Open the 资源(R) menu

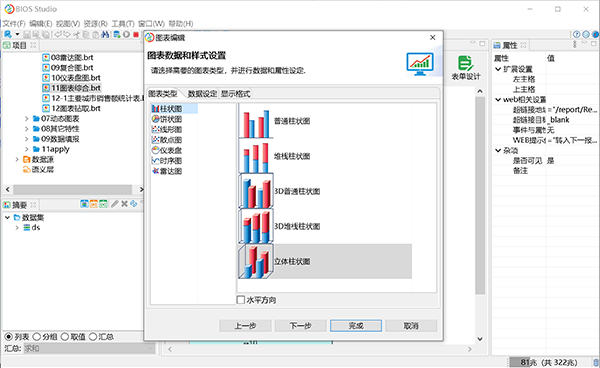pos(96,24)
